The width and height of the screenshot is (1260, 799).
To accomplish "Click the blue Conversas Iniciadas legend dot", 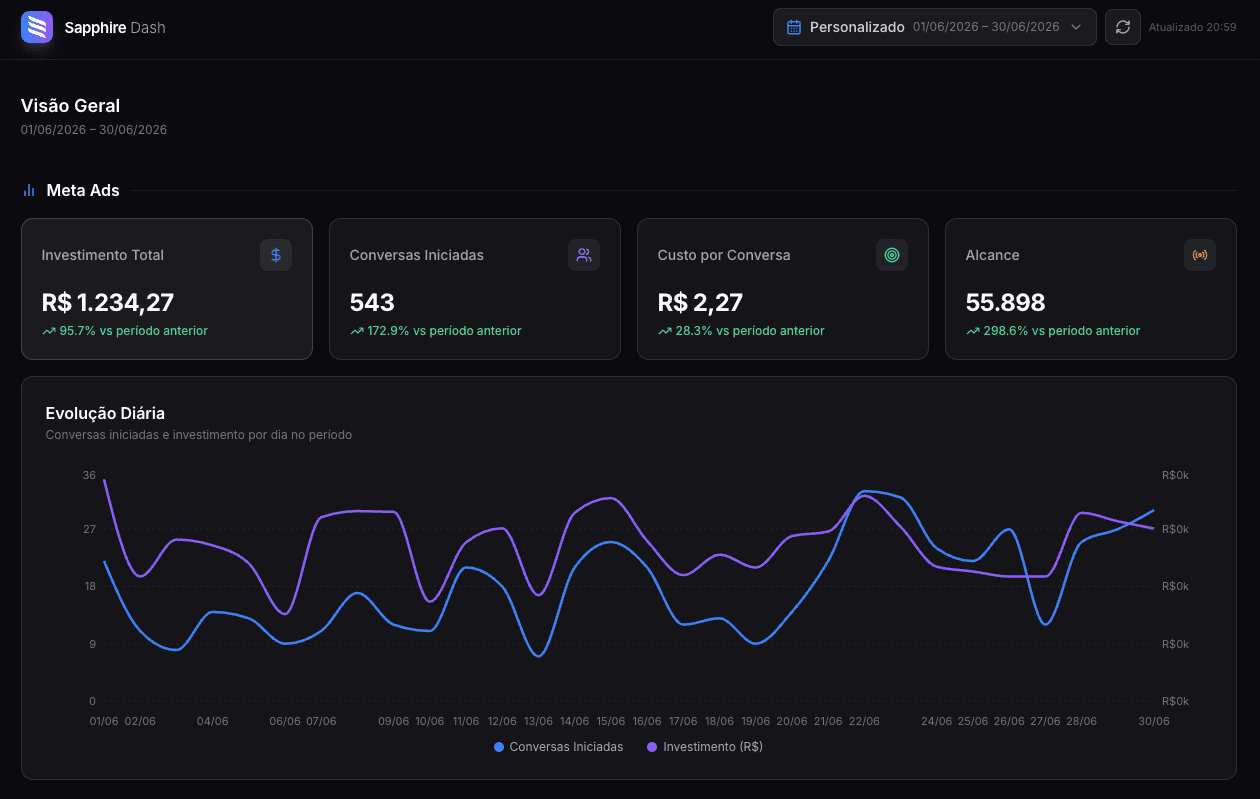I will click(x=499, y=747).
